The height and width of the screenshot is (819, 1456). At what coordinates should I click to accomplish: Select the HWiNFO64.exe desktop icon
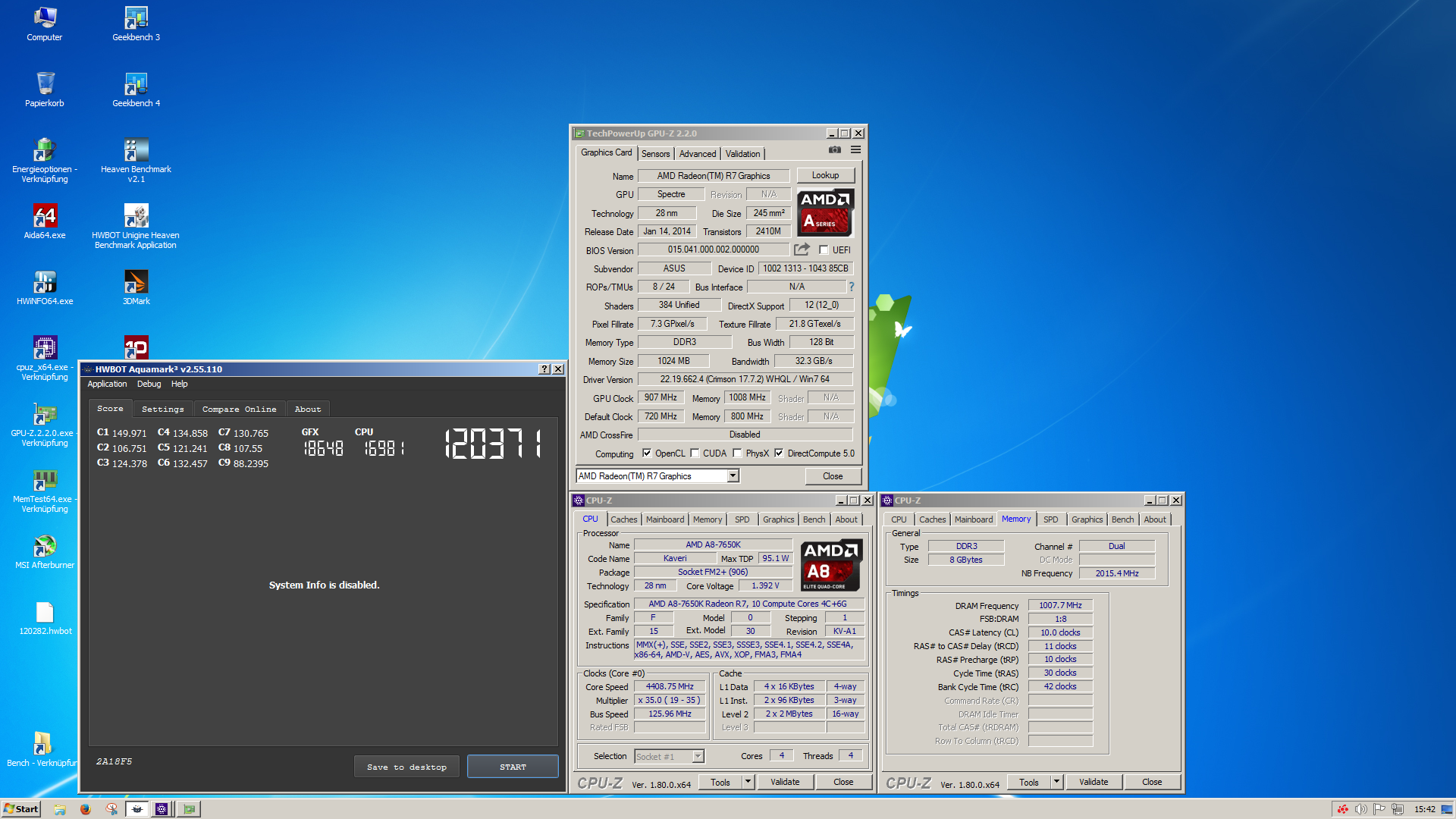click(45, 287)
